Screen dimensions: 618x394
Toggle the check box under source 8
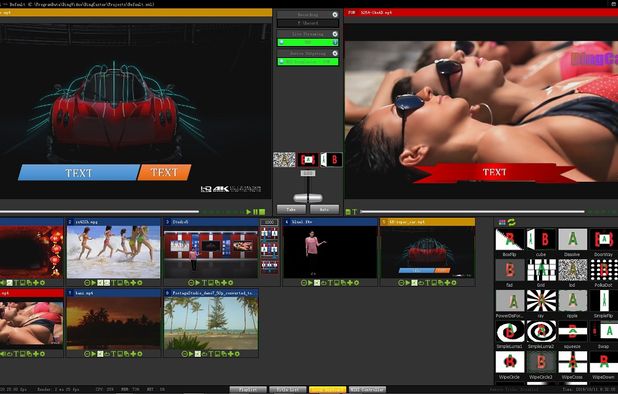198,354
